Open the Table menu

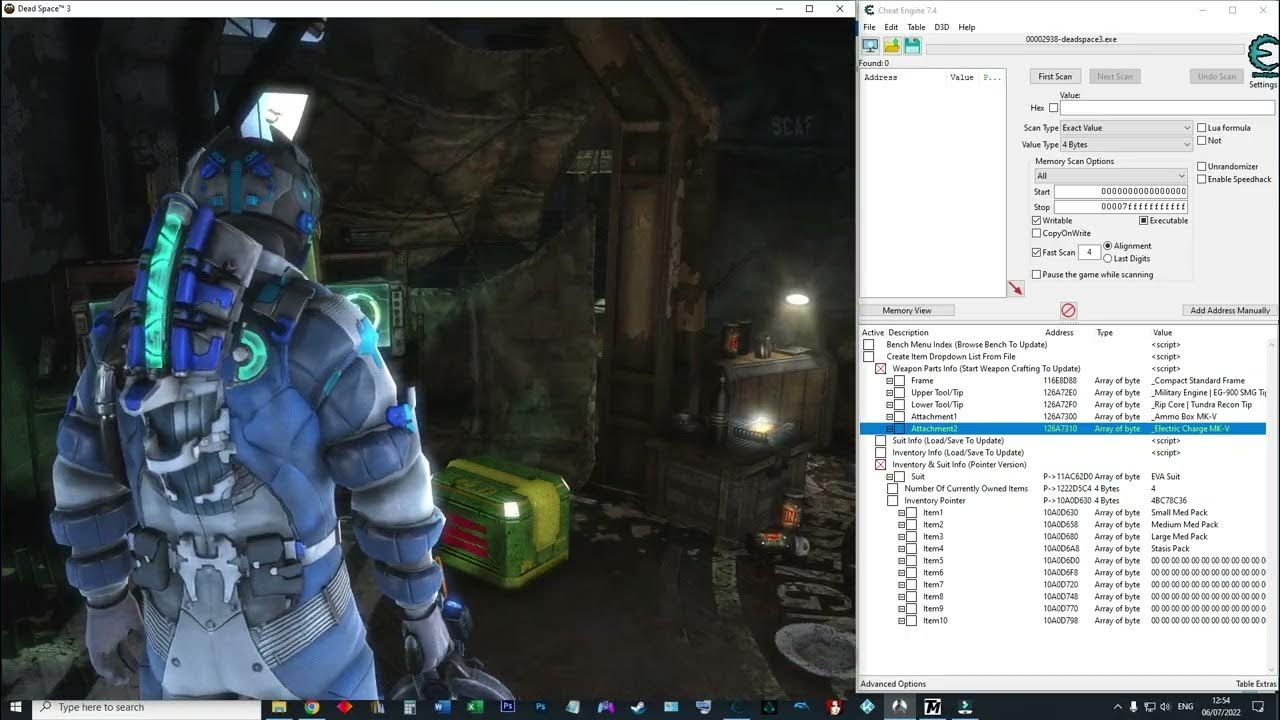pos(916,27)
